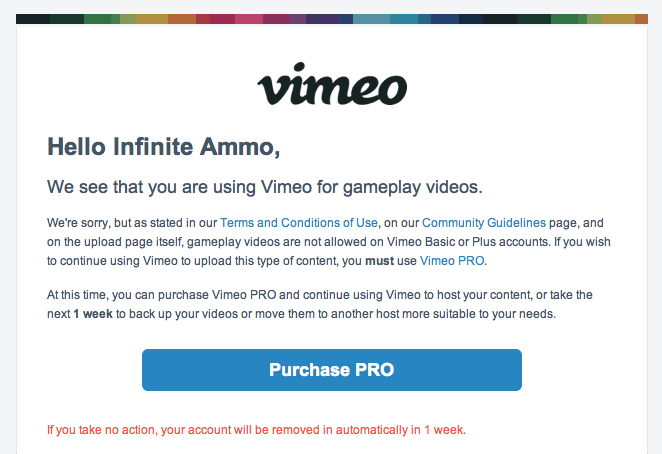Viewport: 662px width, 454px height.
Task: Click the gameplay videos subheading
Action: tap(265, 187)
